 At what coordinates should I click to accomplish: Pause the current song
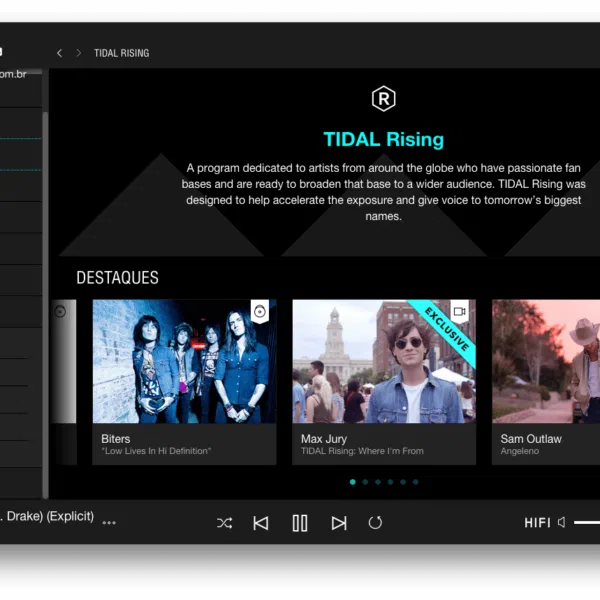300,523
